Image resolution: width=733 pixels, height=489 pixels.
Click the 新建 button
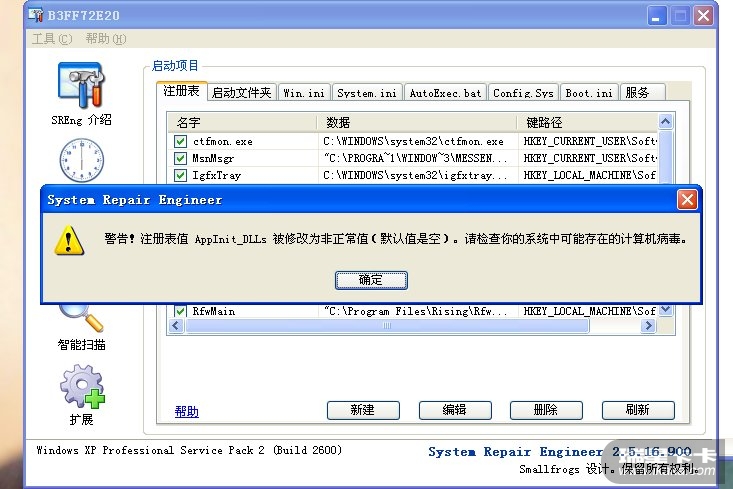(x=363, y=410)
